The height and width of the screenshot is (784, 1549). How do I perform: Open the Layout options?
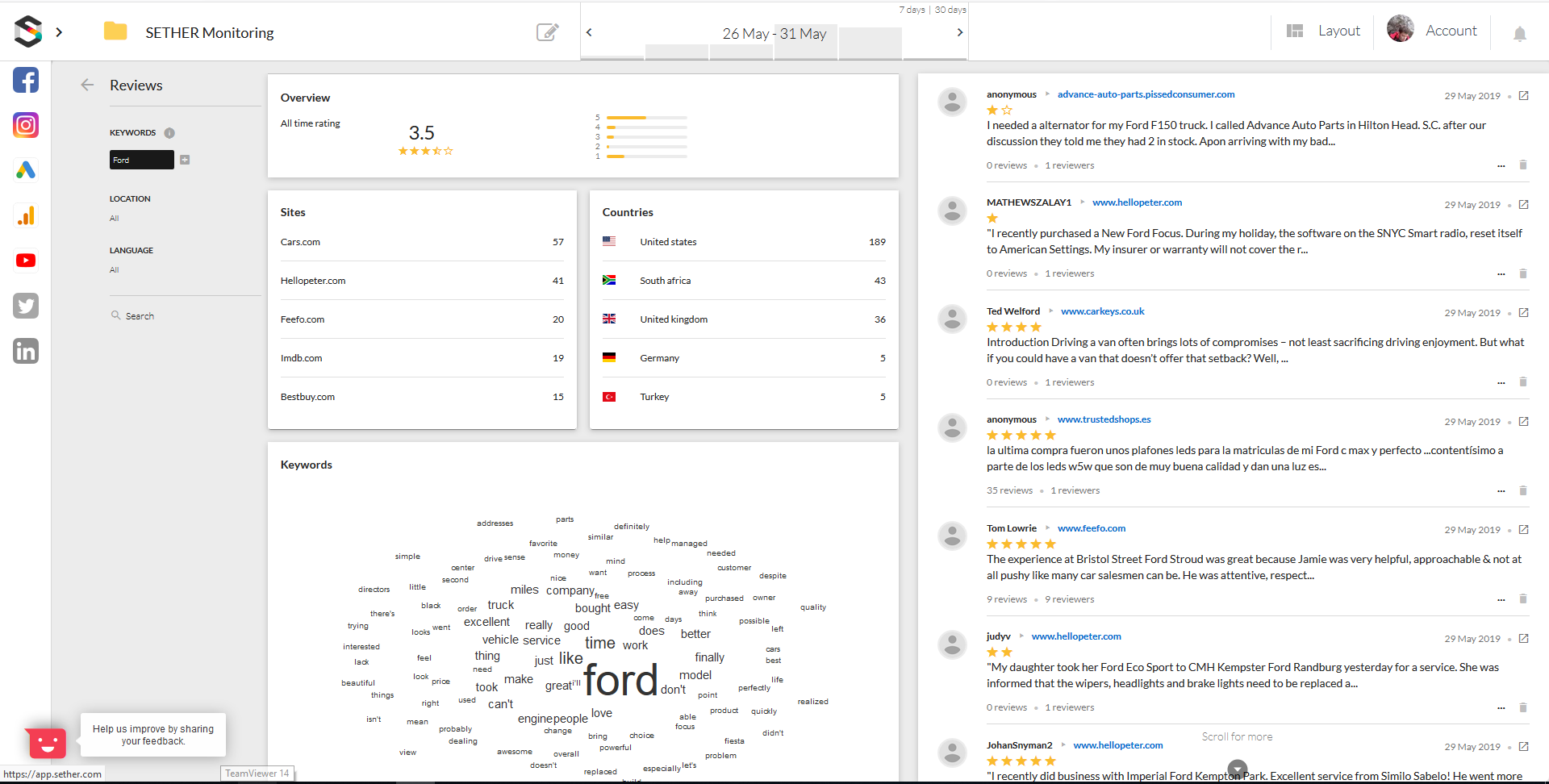(x=1323, y=31)
